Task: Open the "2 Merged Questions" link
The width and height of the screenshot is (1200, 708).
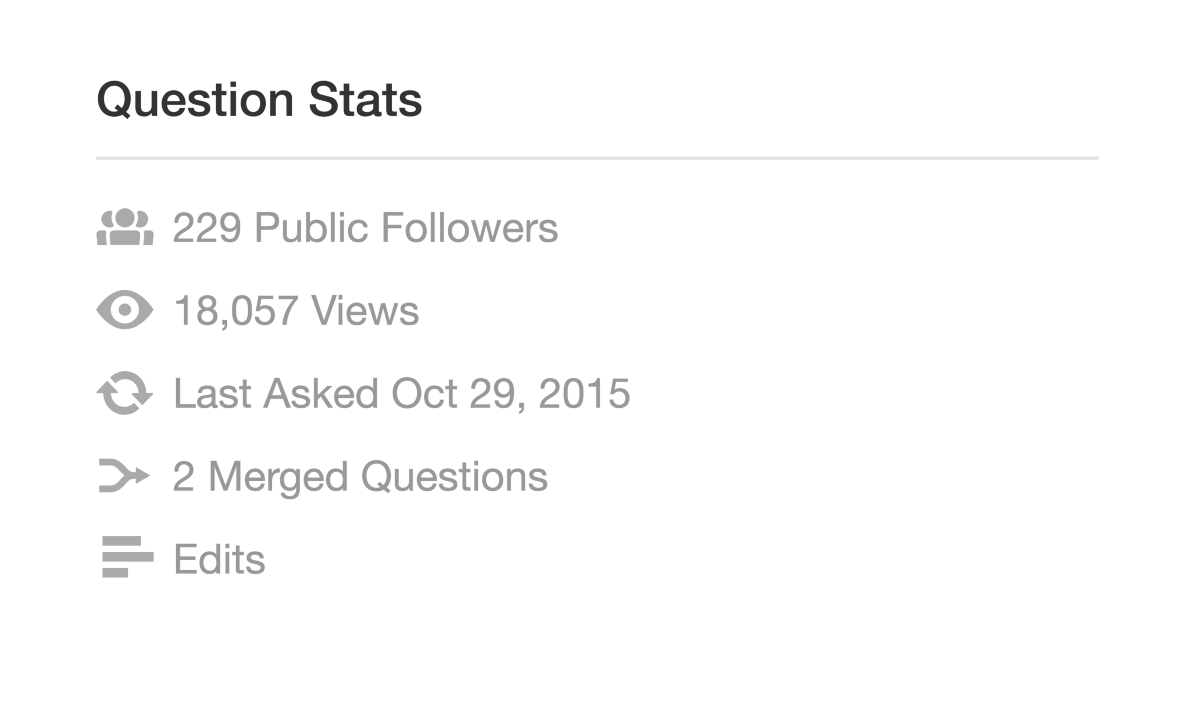Action: pos(360,477)
